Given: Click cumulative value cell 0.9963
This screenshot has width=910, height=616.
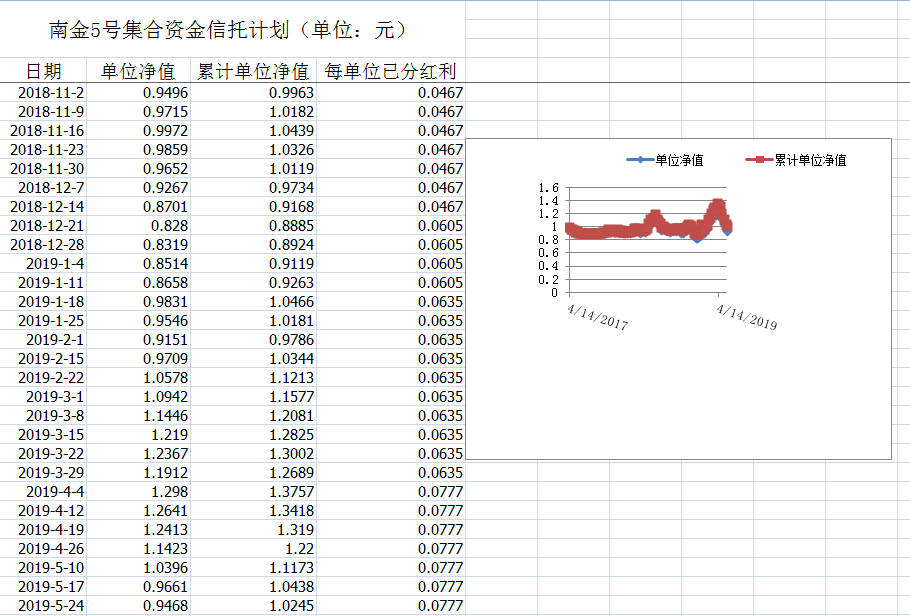Looking at the screenshot, I should pos(254,93).
